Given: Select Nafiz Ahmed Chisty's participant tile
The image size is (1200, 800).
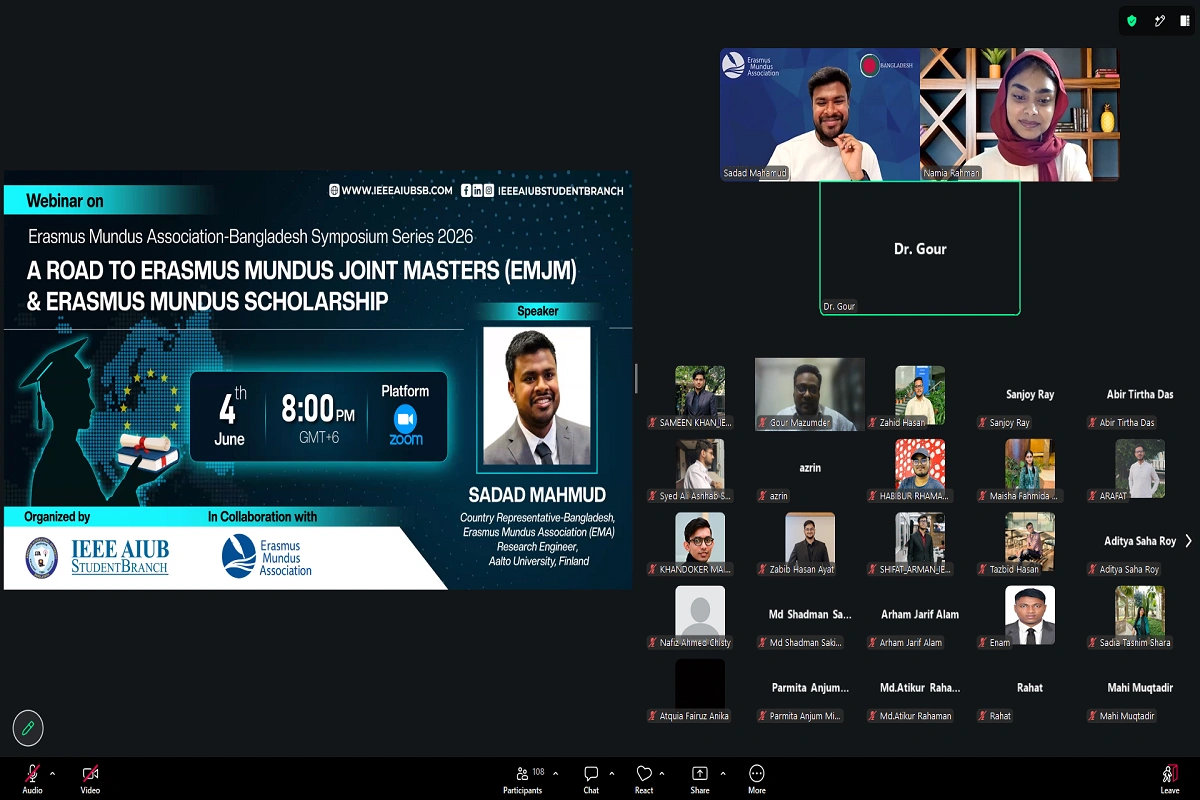Looking at the screenshot, I should [x=700, y=616].
